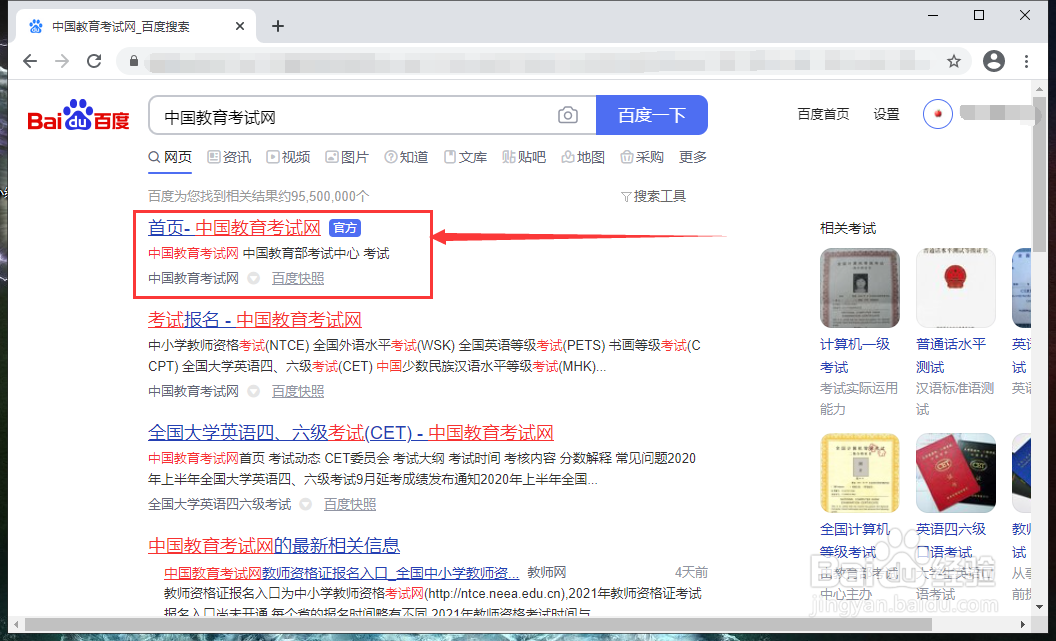Go back with the browser back arrow
This screenshot has height=641, width=1056.
[30, 61]
